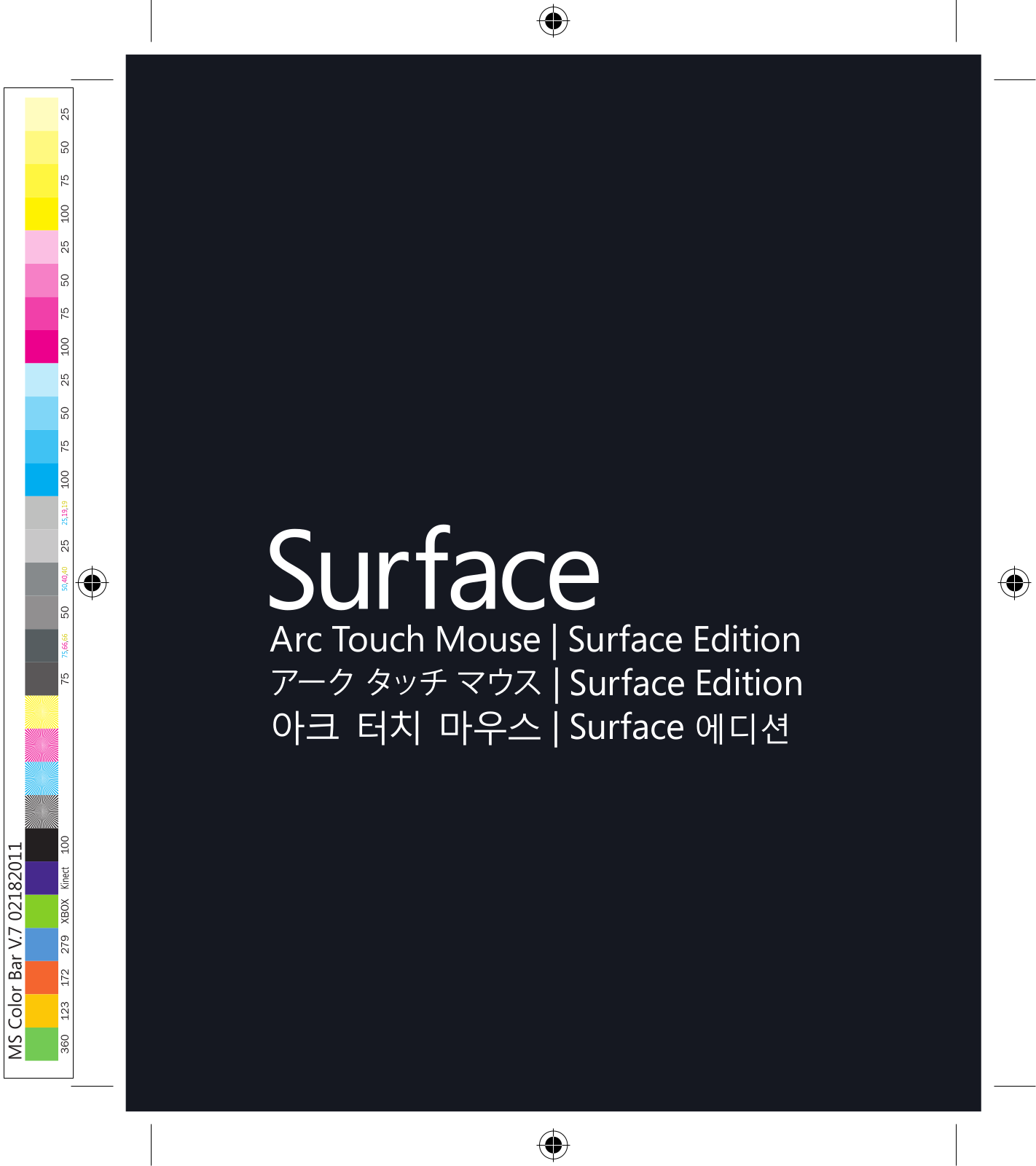Click the "XBOX" swatch label text
The image size is (1036, 1166).
click(x=65, y=911)
